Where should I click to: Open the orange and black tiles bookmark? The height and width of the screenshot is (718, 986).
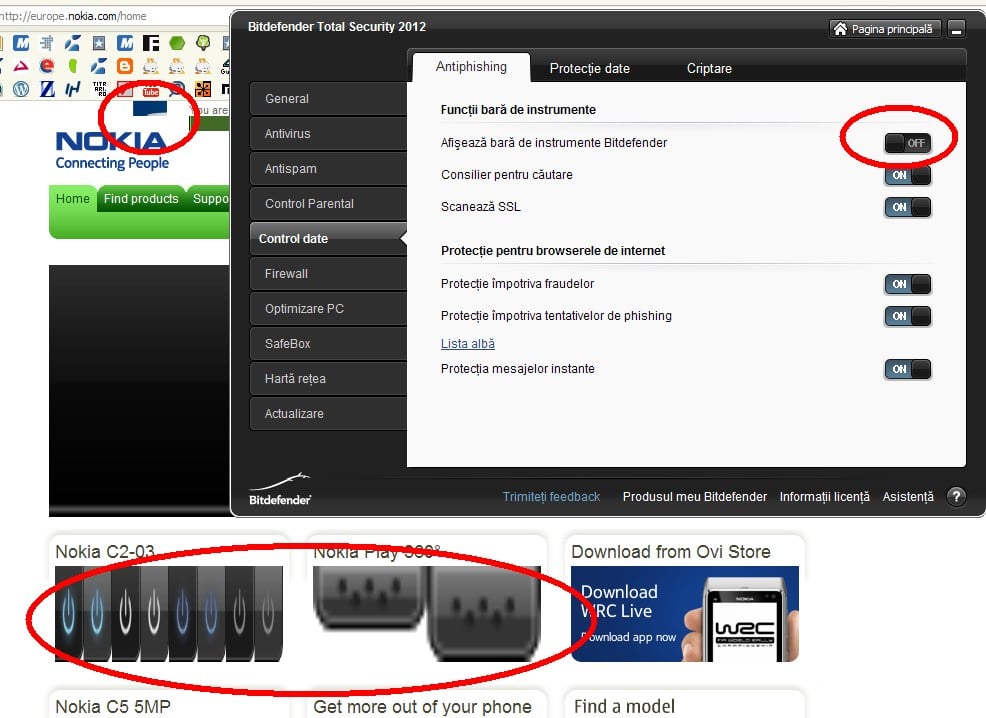[x=203, y=89]
